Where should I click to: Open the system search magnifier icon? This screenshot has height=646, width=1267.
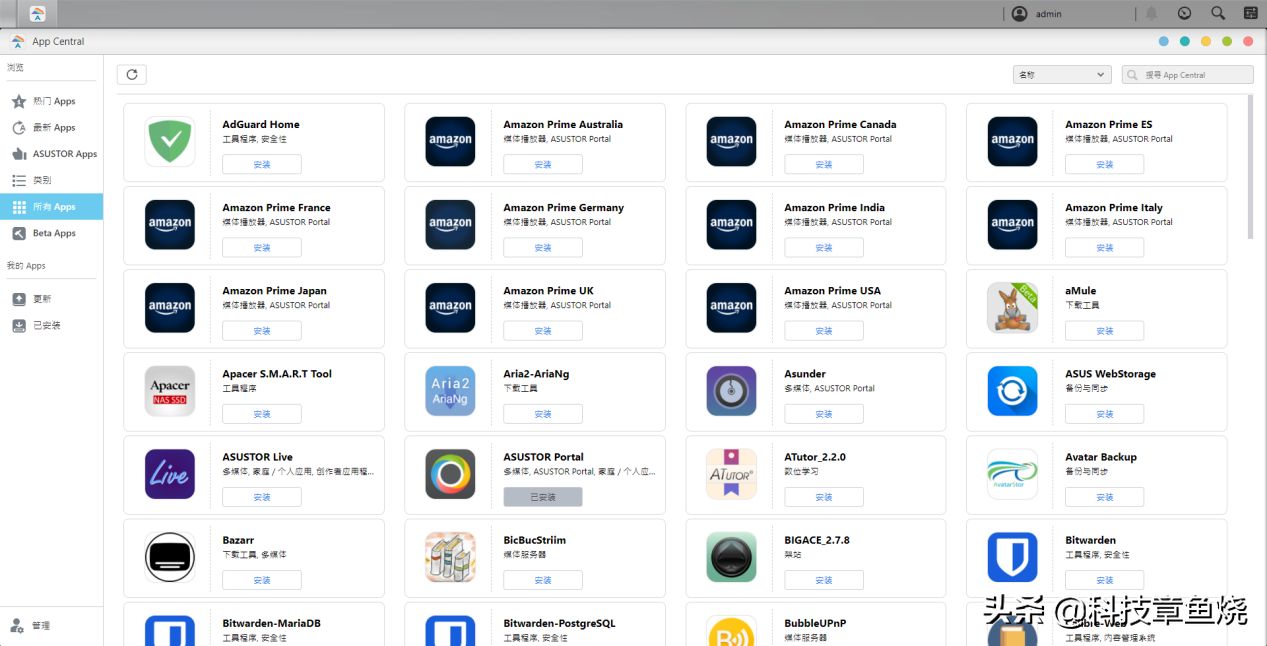[1217, 14]
